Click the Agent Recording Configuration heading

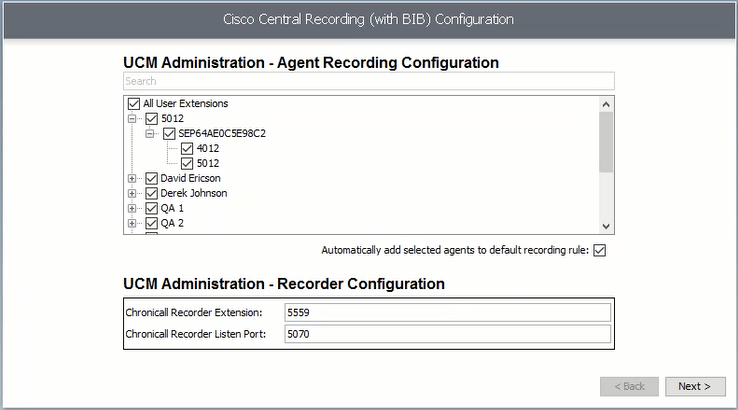(311, 63)
